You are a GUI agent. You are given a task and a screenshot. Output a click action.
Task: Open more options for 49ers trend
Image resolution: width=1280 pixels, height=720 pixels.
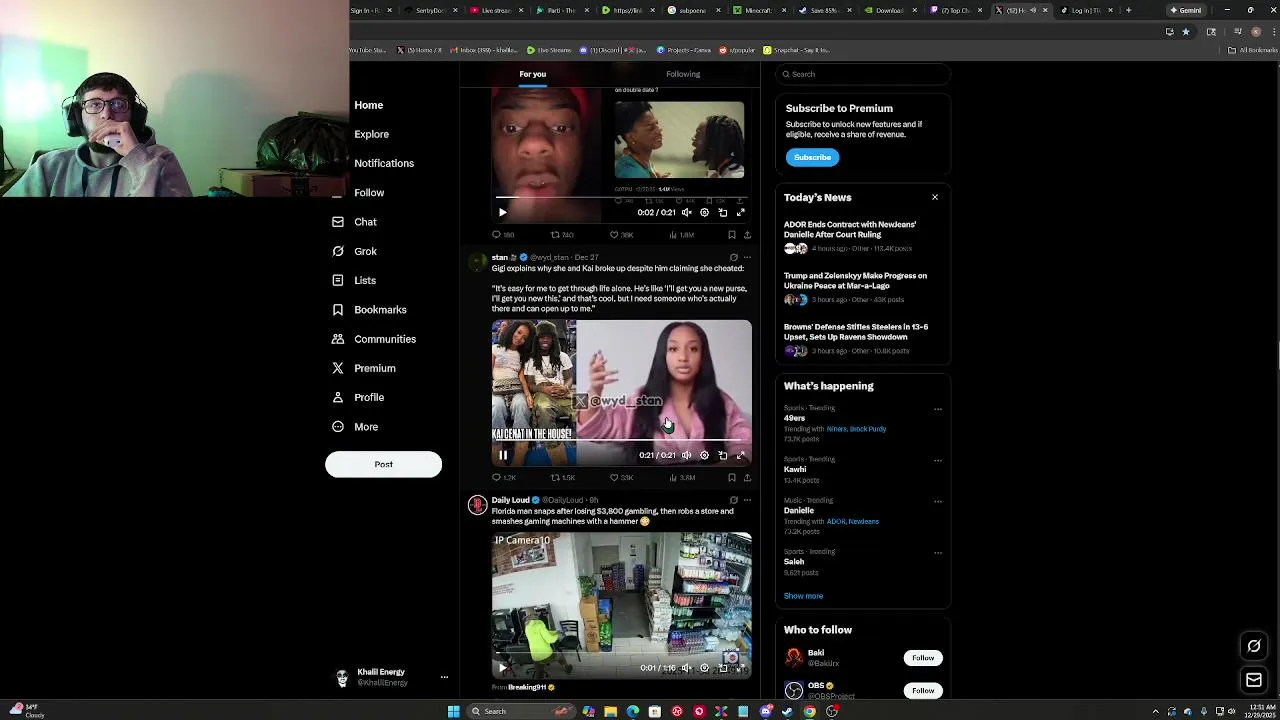[937, 409]
